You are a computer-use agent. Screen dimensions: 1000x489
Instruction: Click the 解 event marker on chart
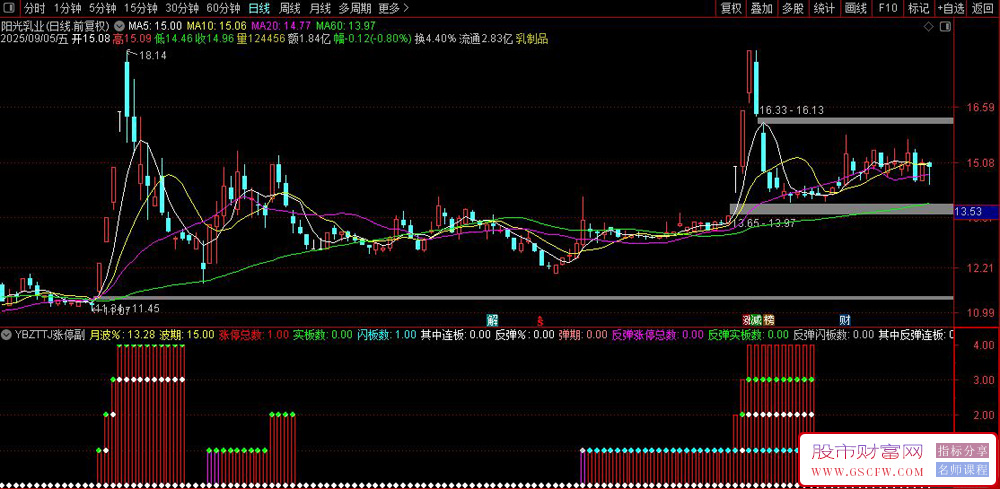click(x=492, y=318)
